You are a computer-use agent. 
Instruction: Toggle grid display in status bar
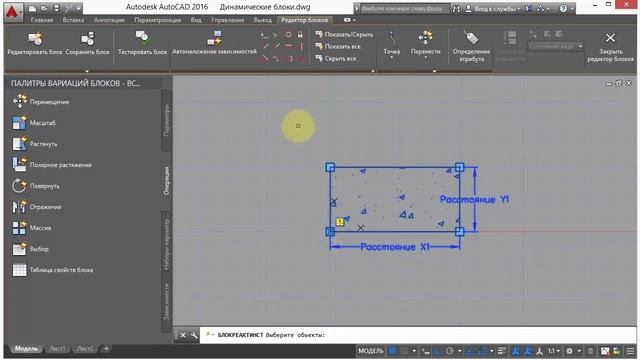tap(393, 351)
